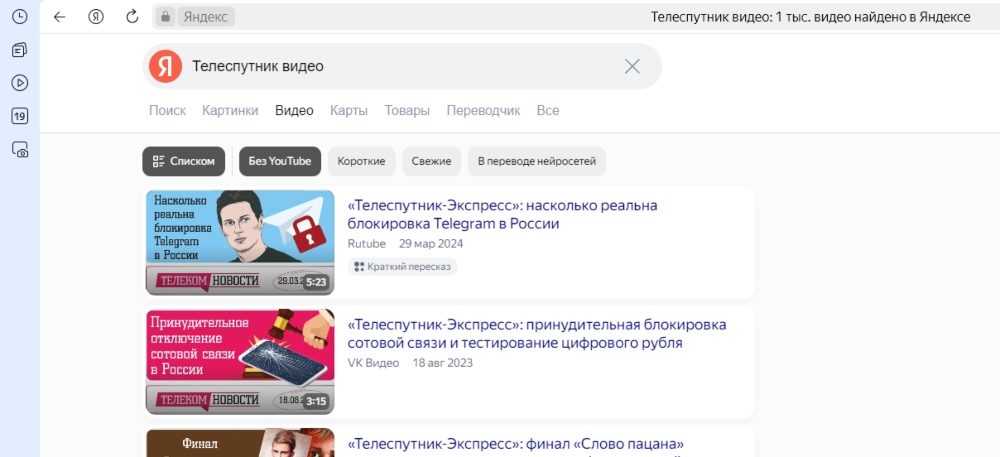
Task: Click the 5:23 duration badge
Action: click(316, 282)
